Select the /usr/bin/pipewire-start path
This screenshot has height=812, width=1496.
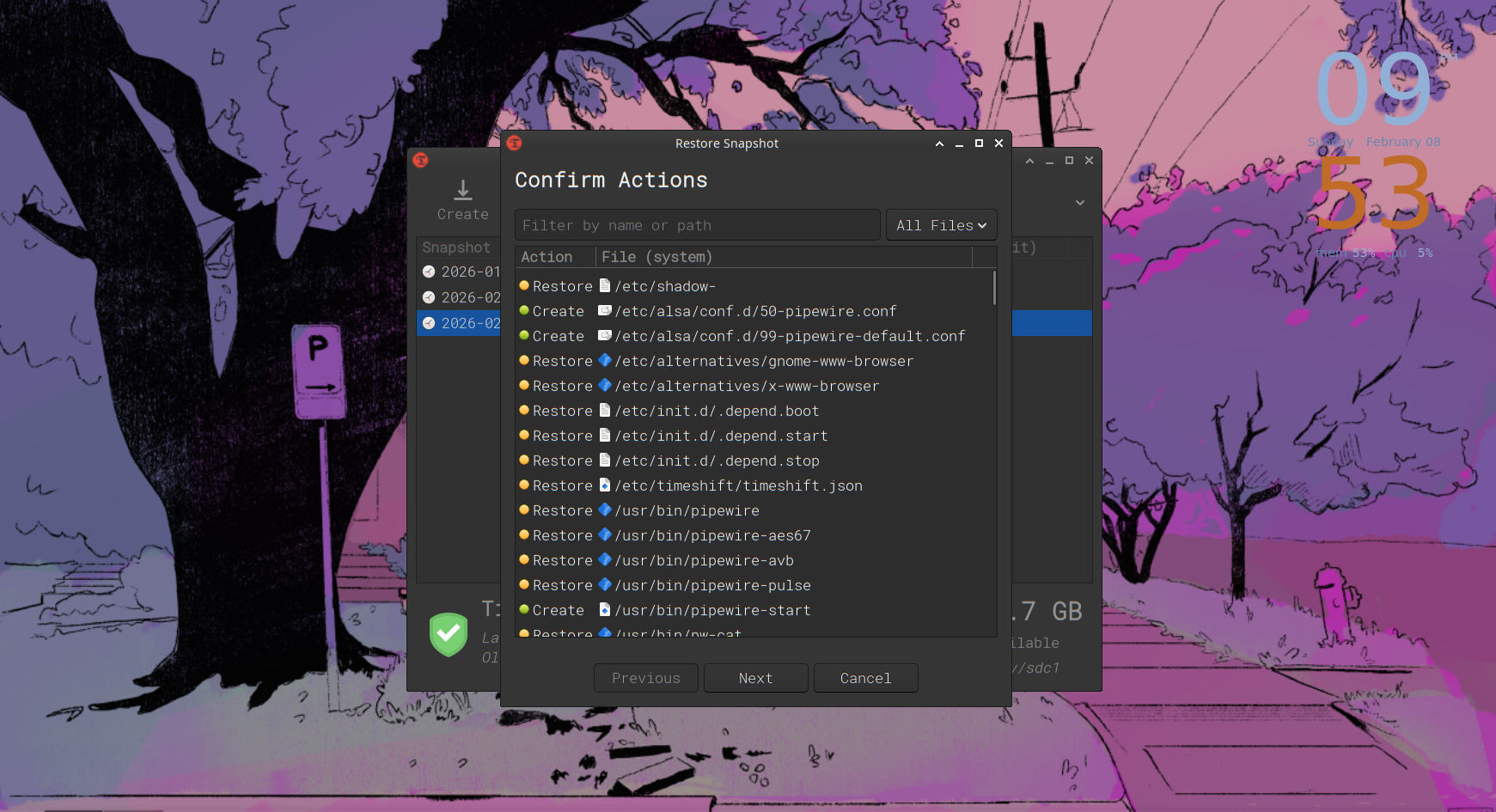[712, 610]
